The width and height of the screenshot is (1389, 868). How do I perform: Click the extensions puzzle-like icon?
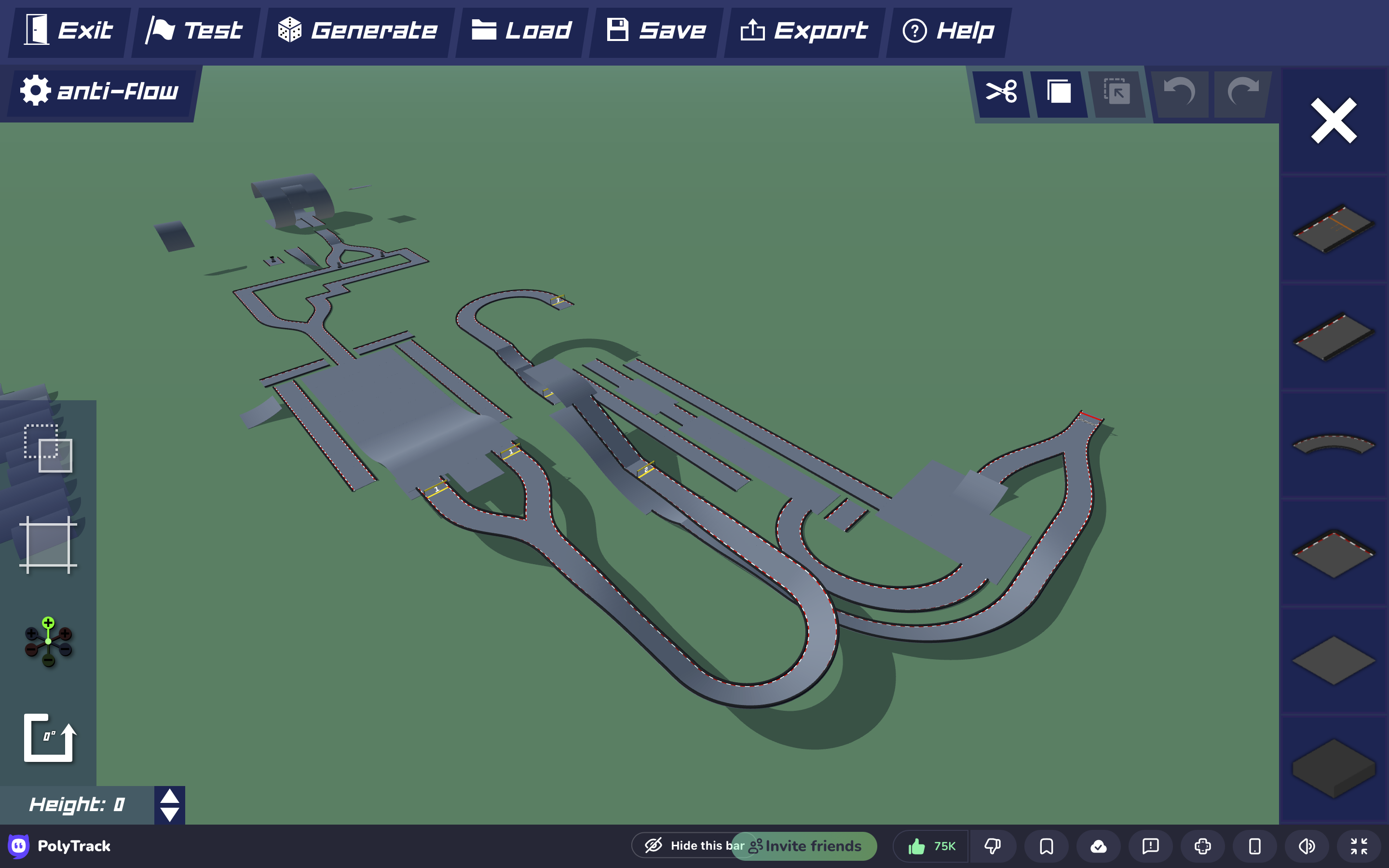coord(1203,846)
